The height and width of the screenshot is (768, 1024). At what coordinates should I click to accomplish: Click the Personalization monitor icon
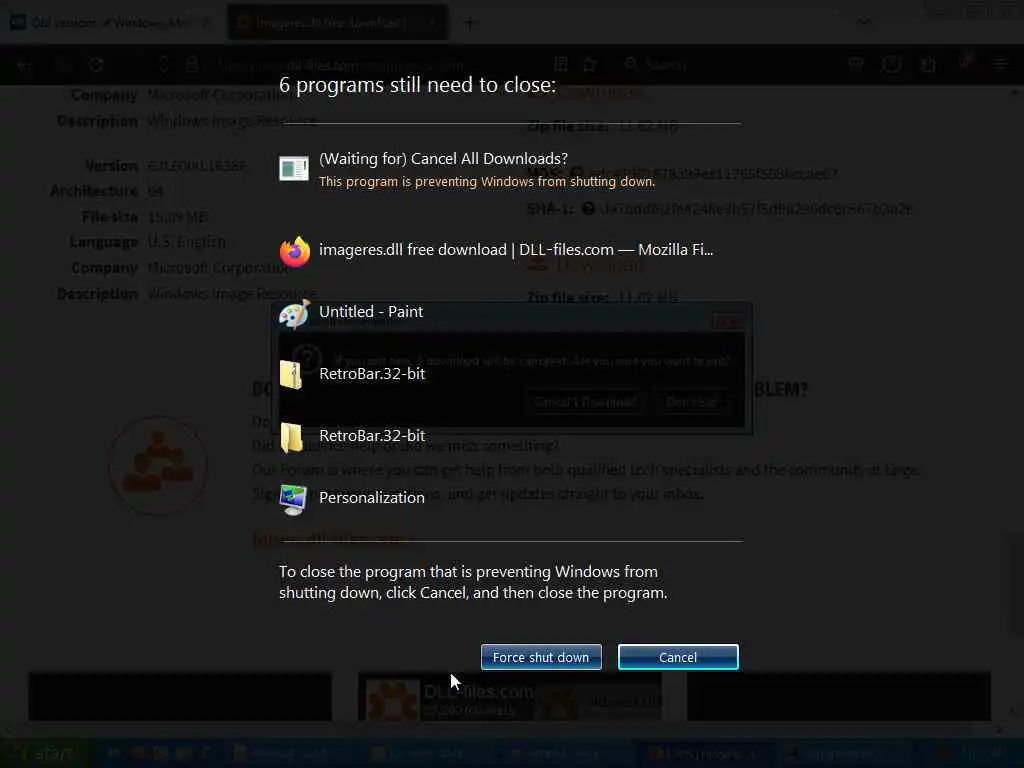pyautogui.click(x=293, y=500)
